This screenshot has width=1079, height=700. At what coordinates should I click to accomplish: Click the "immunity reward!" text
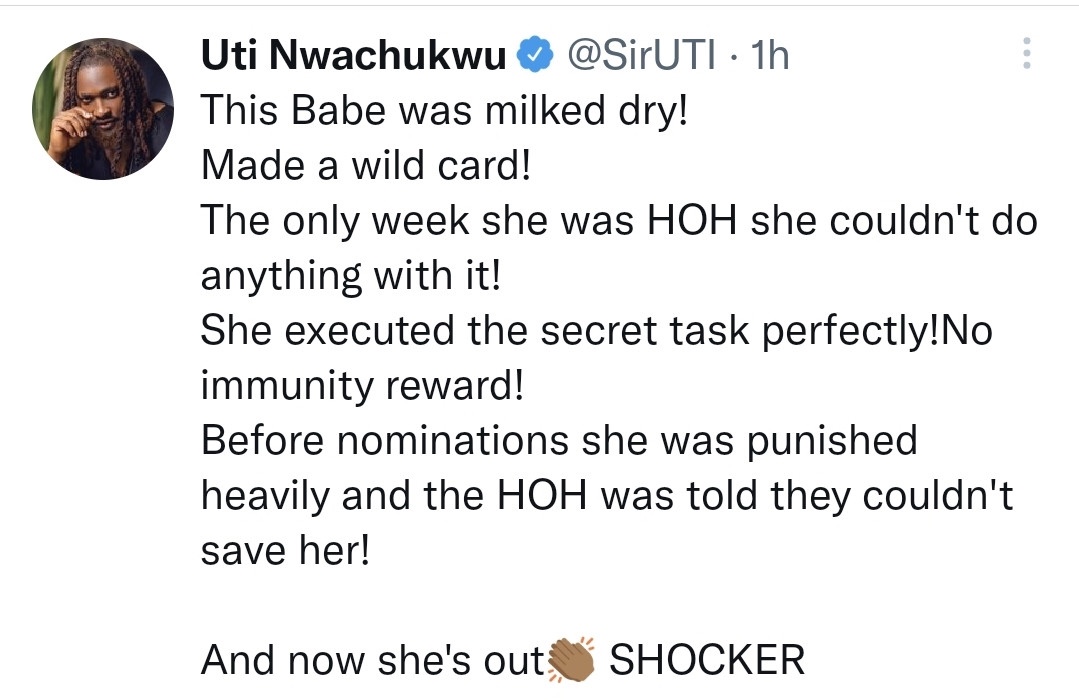tap(362, 386)
